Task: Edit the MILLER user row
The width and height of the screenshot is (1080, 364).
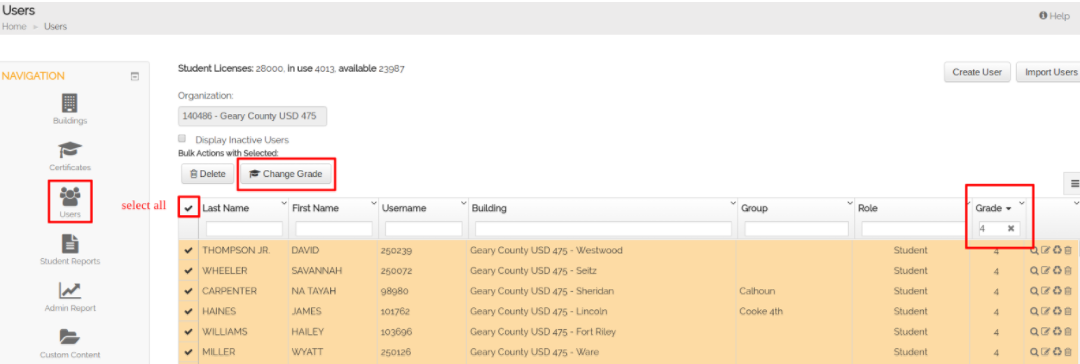Action: coord(1045,352)
